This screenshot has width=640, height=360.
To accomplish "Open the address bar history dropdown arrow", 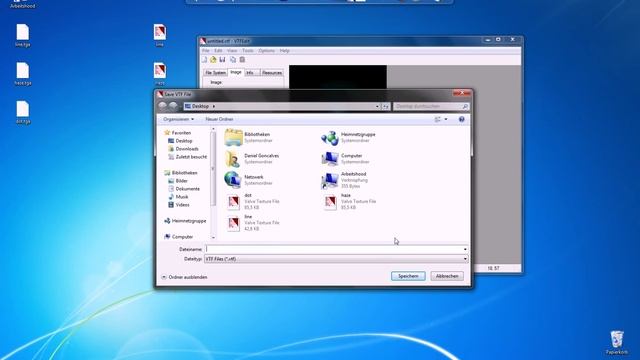I will click(377, 107).
